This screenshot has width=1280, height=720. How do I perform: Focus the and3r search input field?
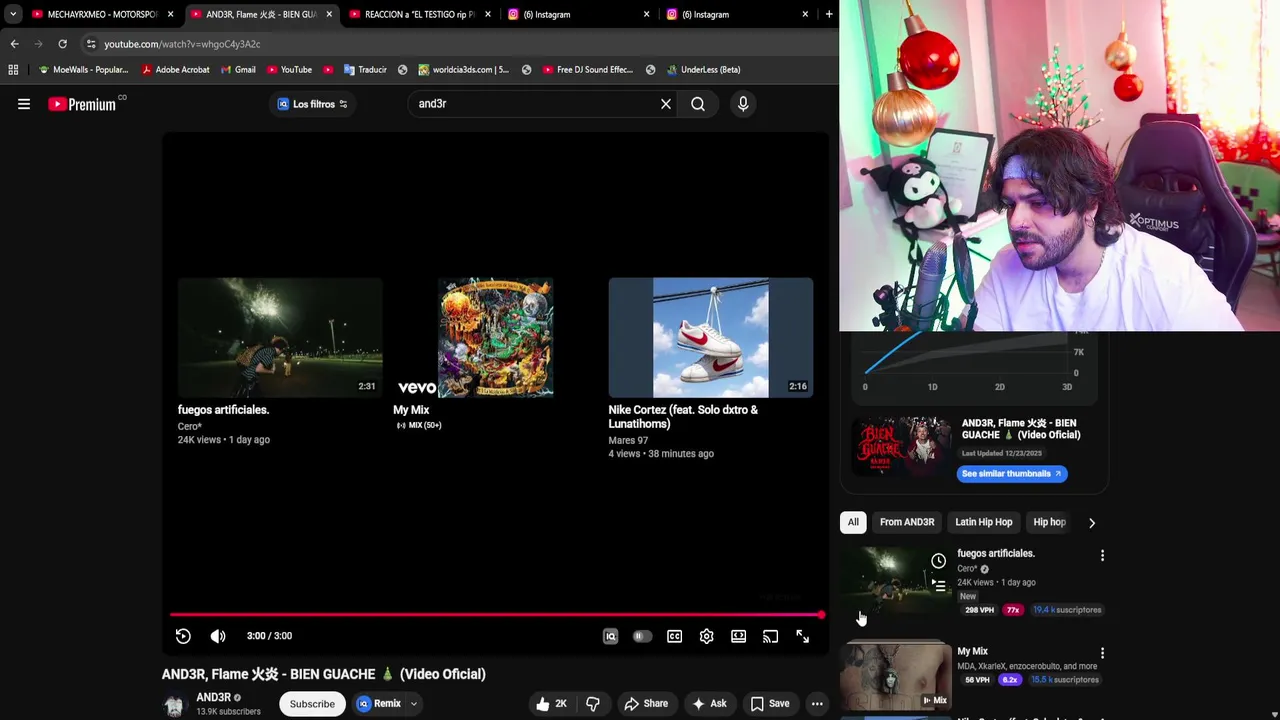click(x=535, y=104)
